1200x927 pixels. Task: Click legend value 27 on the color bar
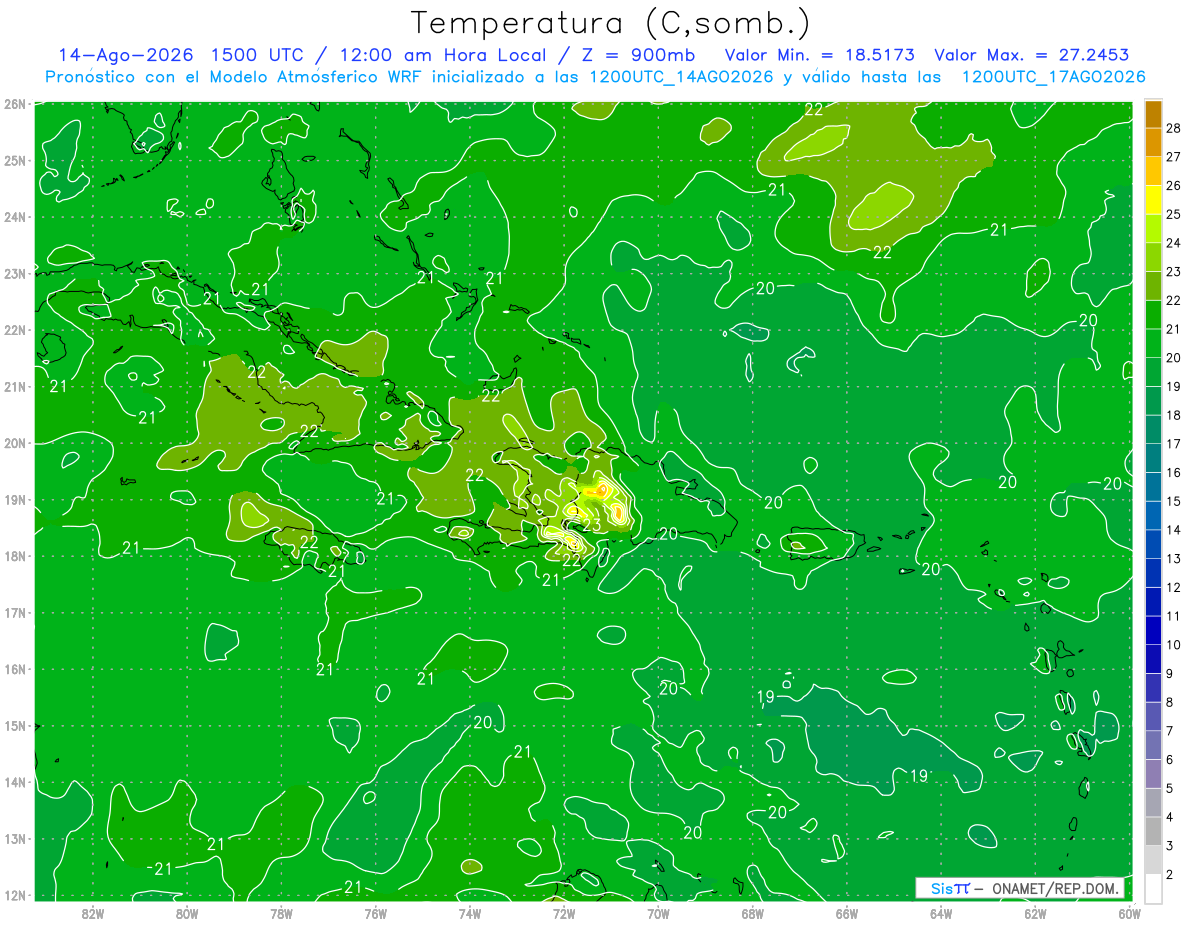[x=1173, y=157]
